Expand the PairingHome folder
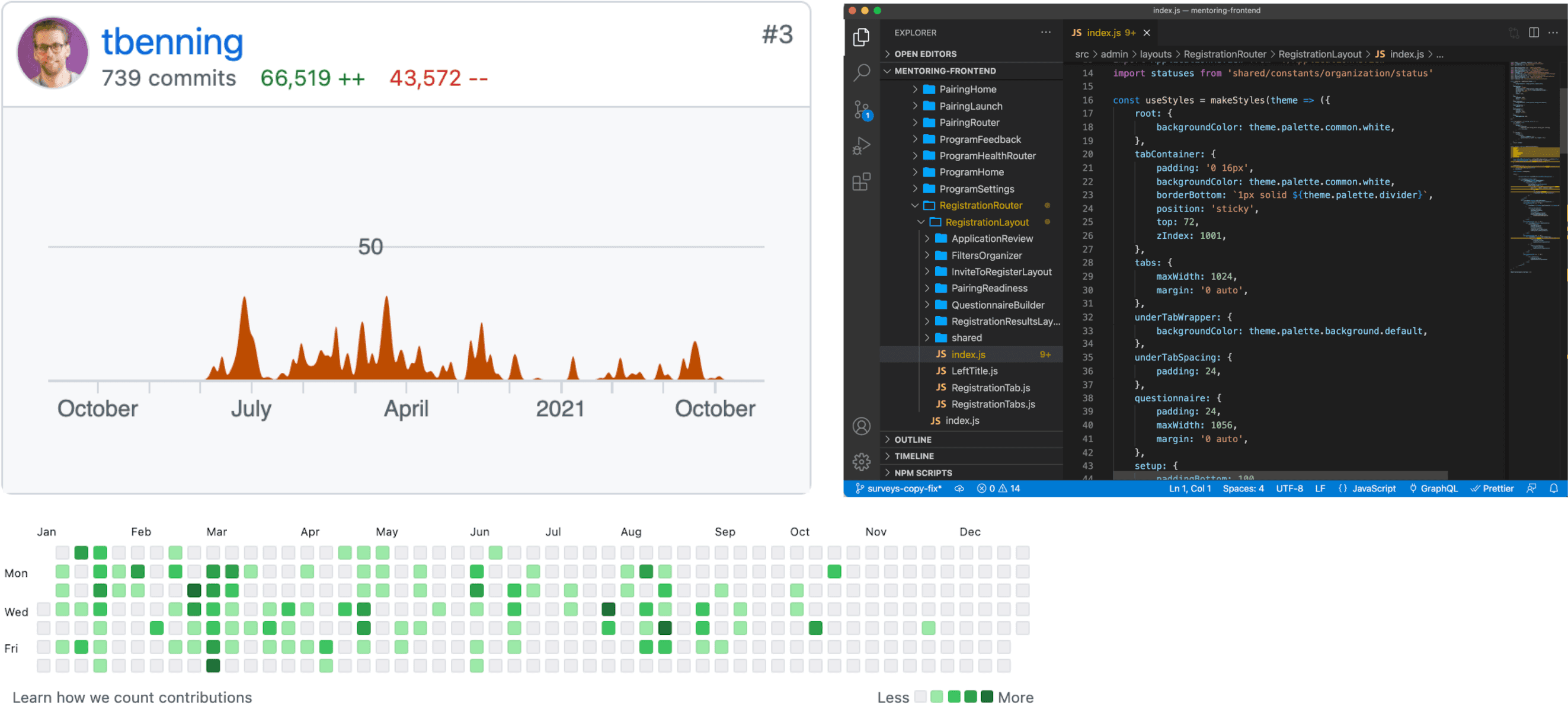 point(916,89)
